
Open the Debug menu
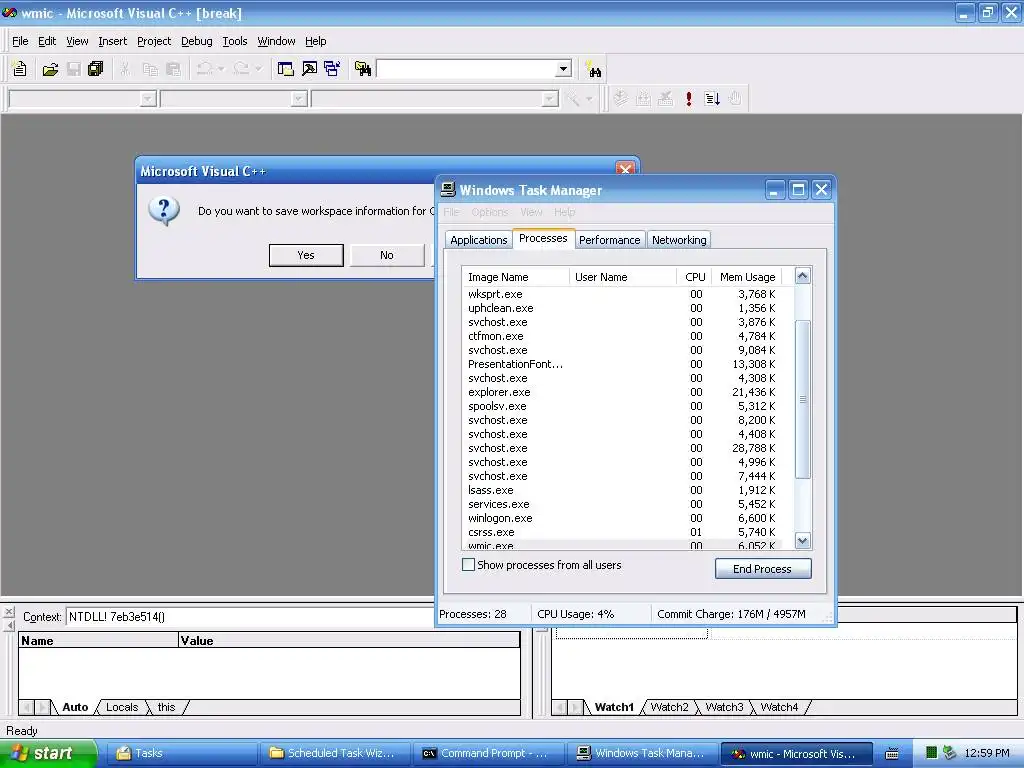click(x=197, y=41)
